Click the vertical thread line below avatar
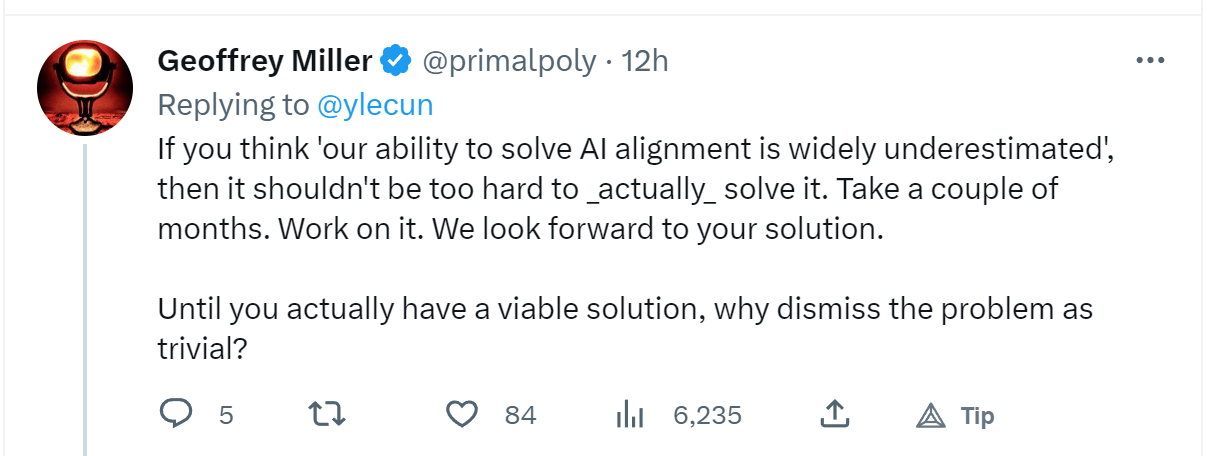The width and height of the screenshot is (1207, 456). point(85,300)
